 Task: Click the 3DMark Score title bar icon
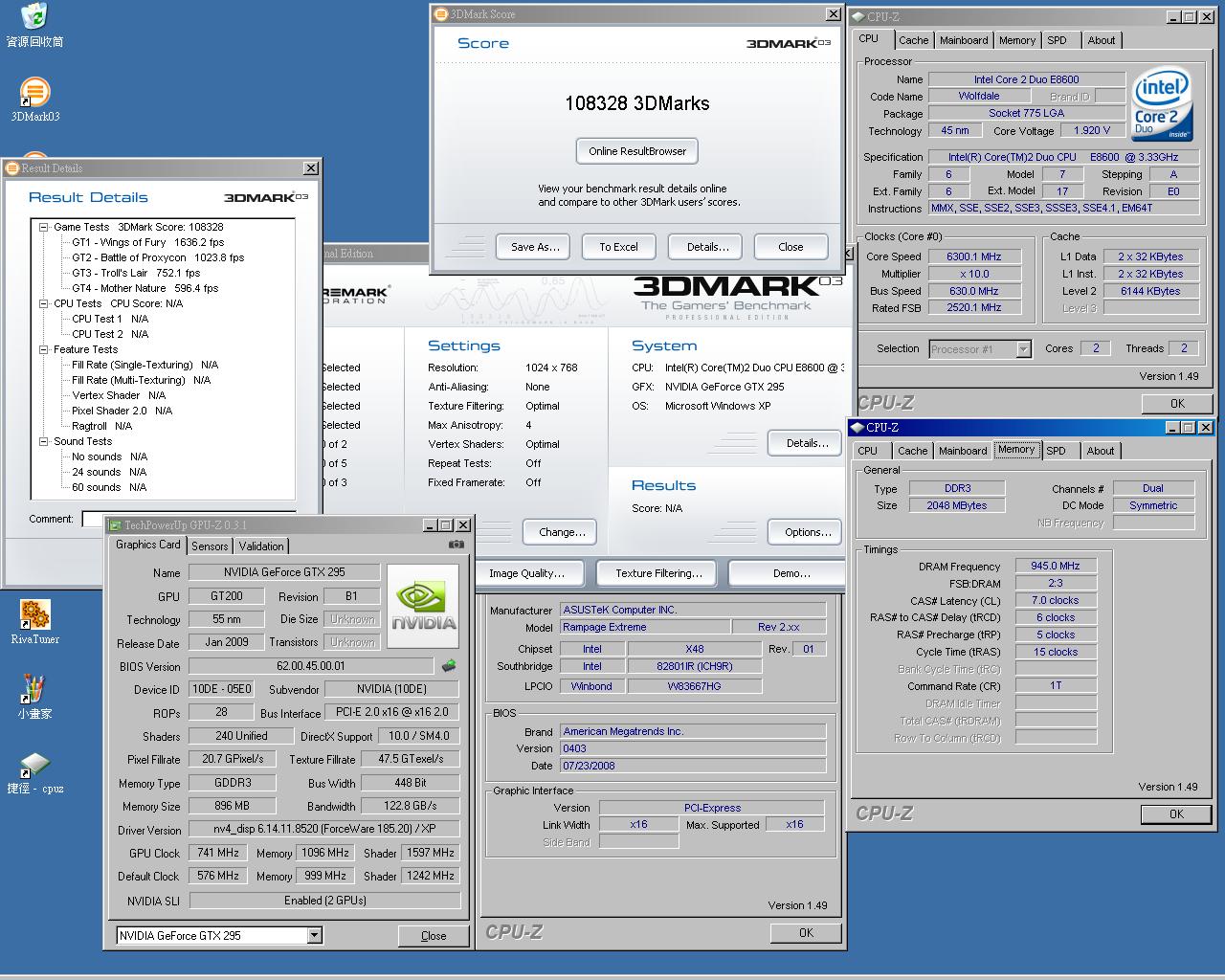coord(440,14)
